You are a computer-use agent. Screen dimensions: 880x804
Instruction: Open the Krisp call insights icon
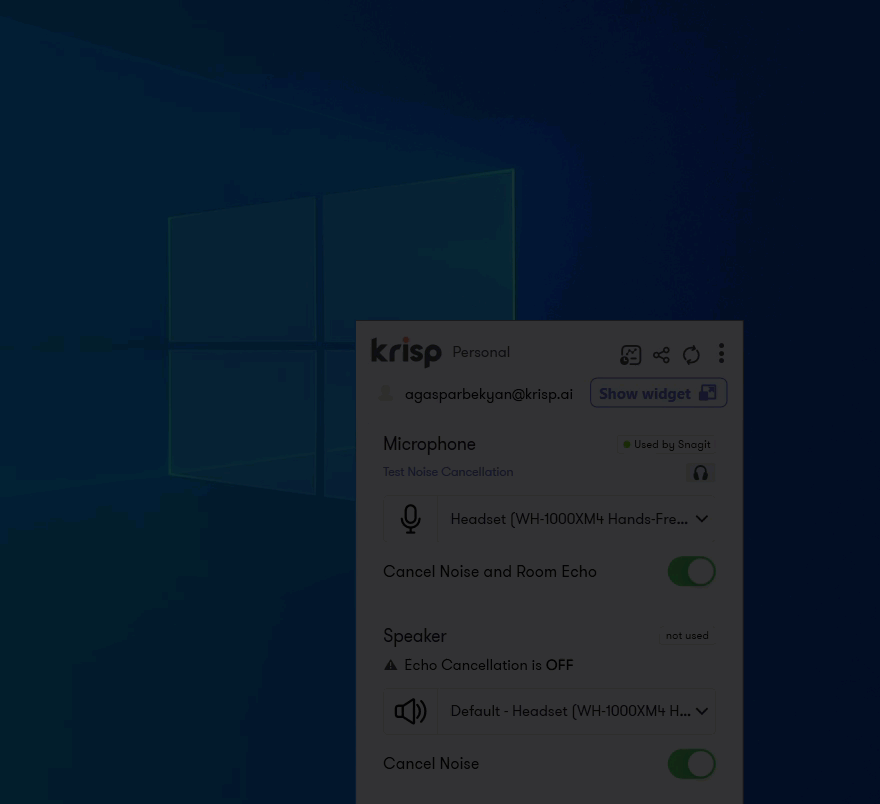630,355
